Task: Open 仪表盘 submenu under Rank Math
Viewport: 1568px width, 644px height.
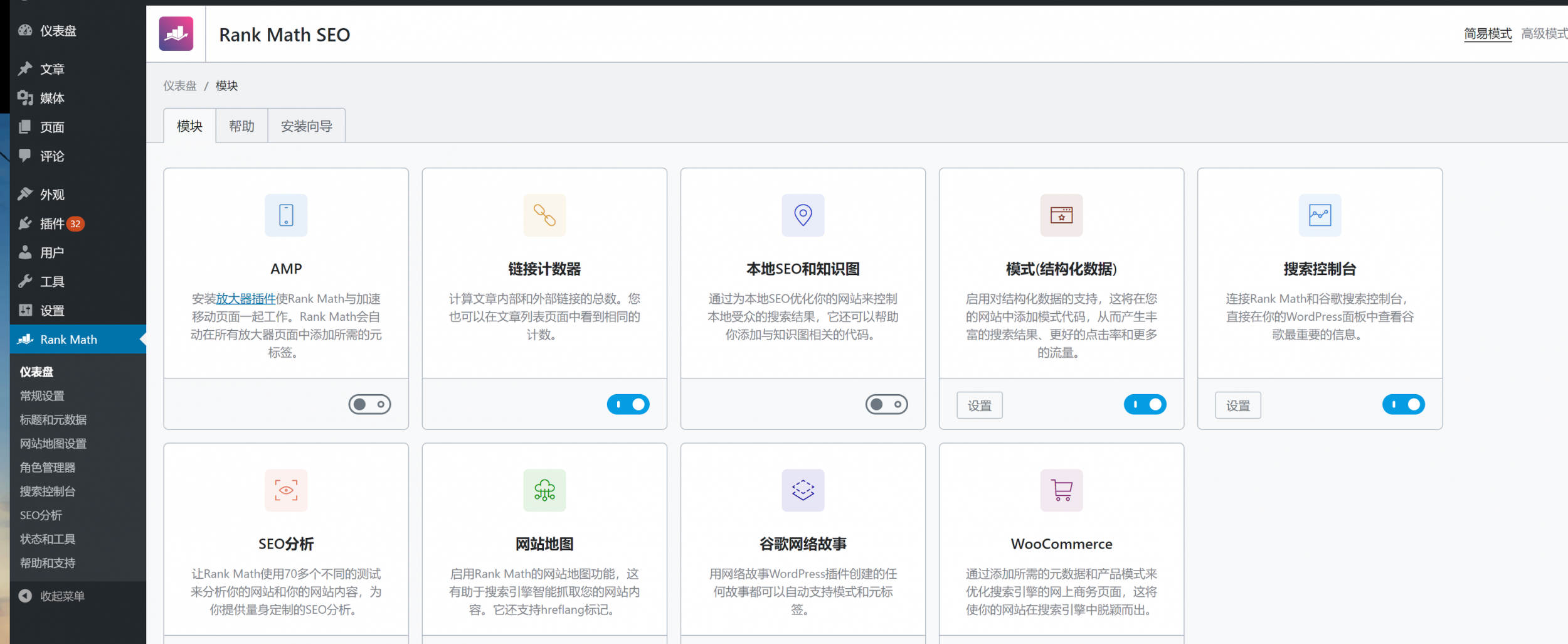Action: pos(37,372)
